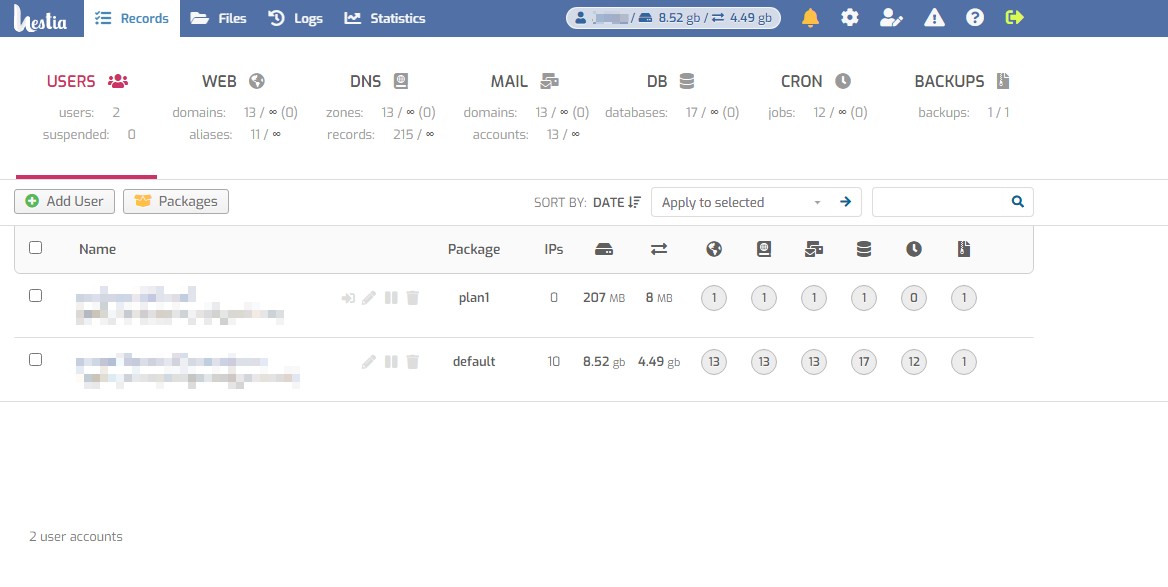This screenshot has width=1168, height=587.
Task: Check the box for the plan1 user row
Action: [36, 296]
